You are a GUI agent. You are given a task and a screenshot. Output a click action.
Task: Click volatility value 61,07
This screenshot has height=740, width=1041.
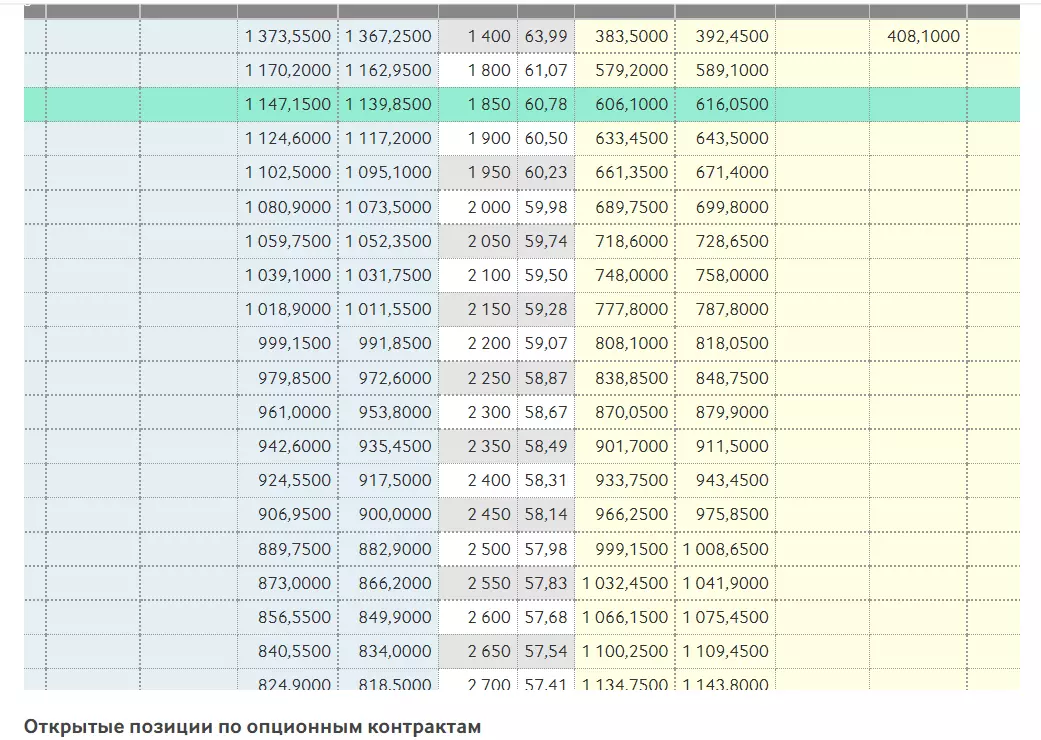(546, 70)
